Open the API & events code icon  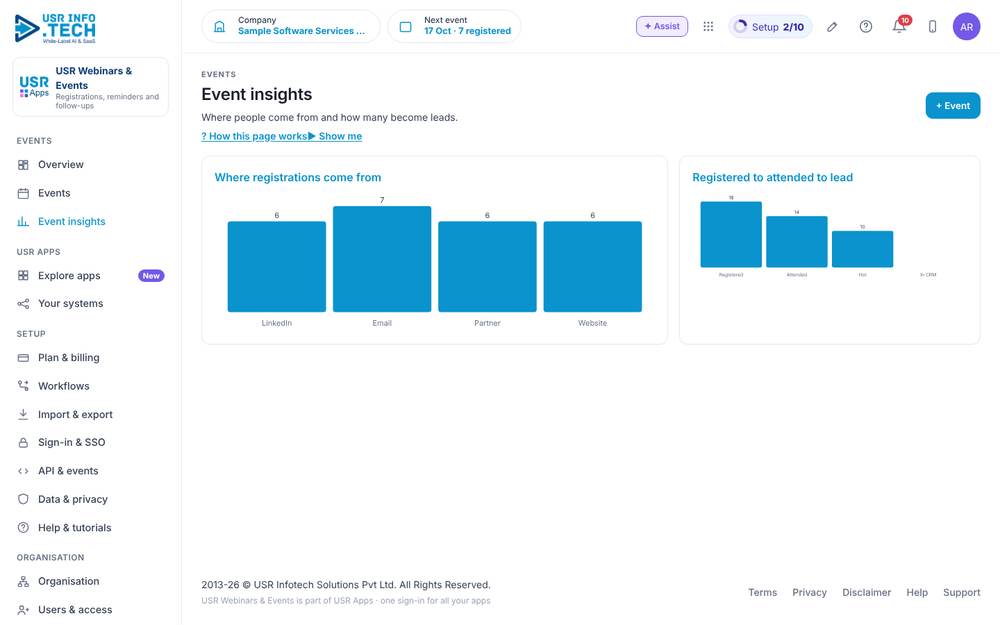coord(23,471)
